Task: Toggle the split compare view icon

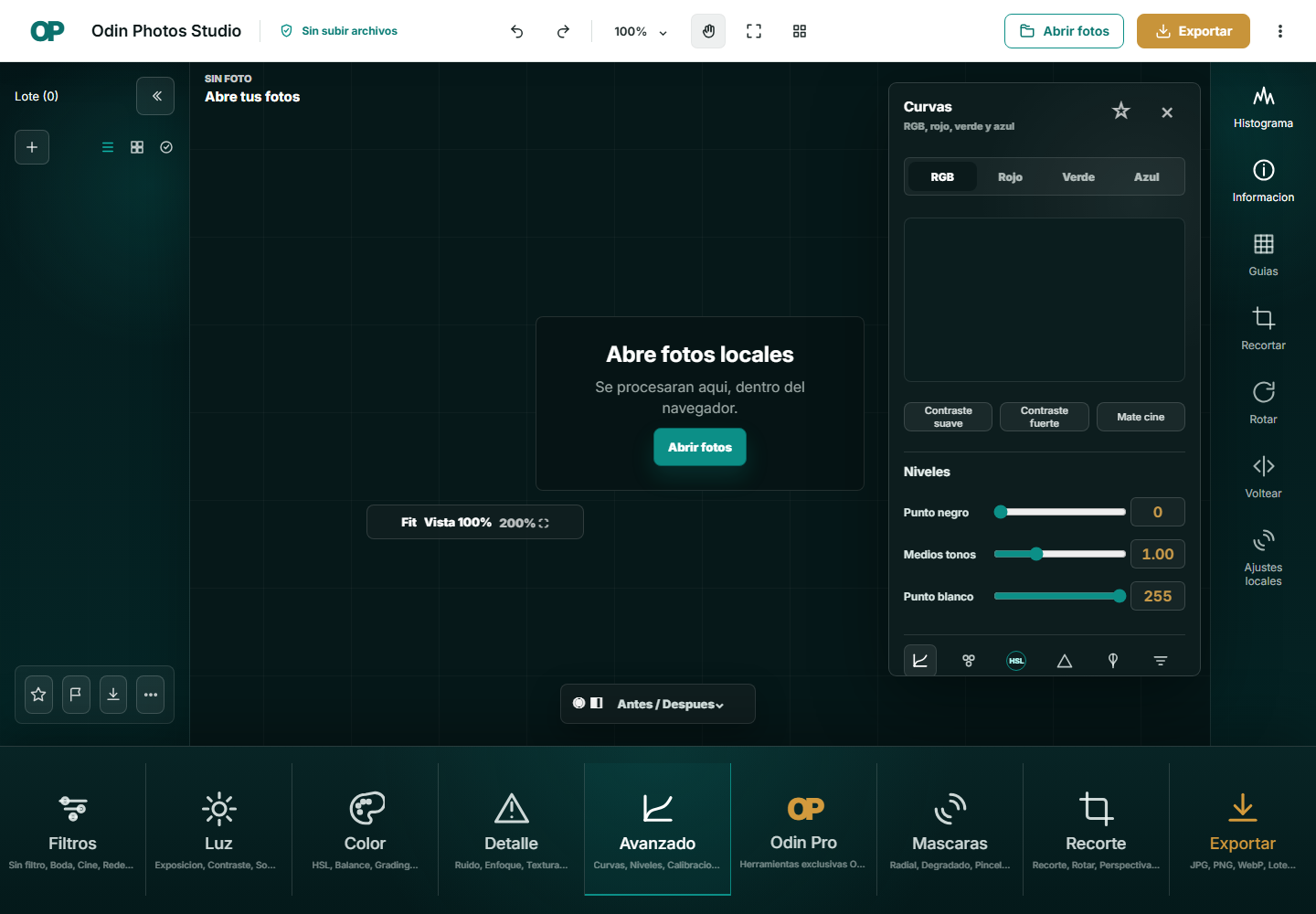Action: pyautogui.click(x=597, y=703)
